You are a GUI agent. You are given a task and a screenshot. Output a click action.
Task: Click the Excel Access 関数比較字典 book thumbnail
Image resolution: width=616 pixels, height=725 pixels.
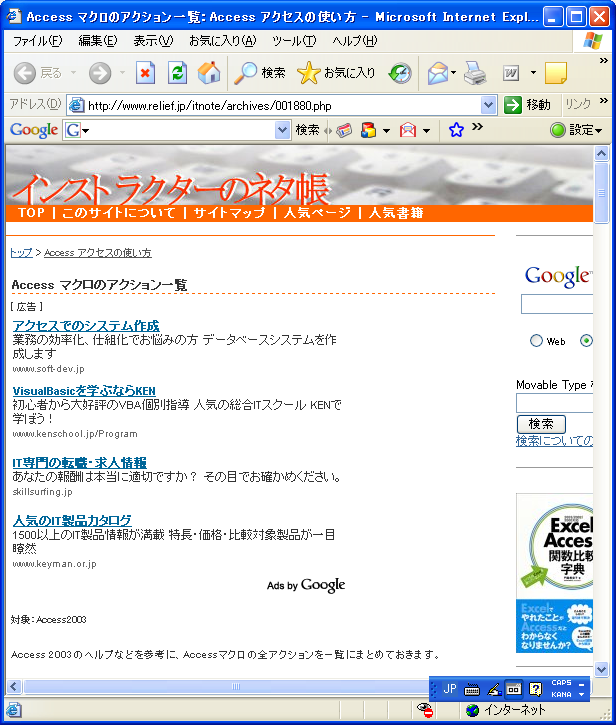[x=554, y=573]
